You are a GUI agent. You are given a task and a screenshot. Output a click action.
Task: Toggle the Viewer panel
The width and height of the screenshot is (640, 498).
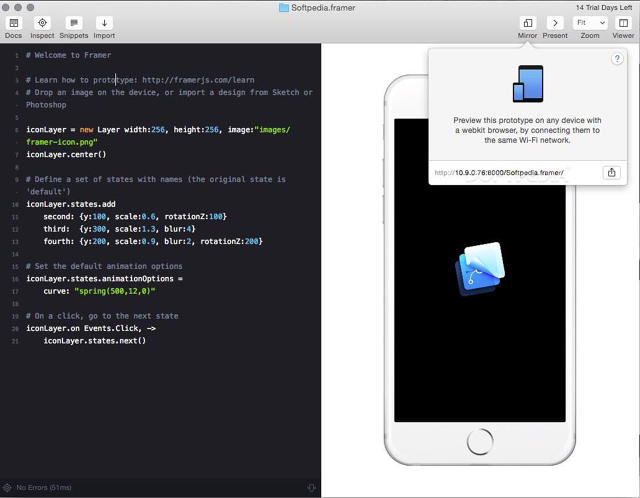(x=623, y=23)
